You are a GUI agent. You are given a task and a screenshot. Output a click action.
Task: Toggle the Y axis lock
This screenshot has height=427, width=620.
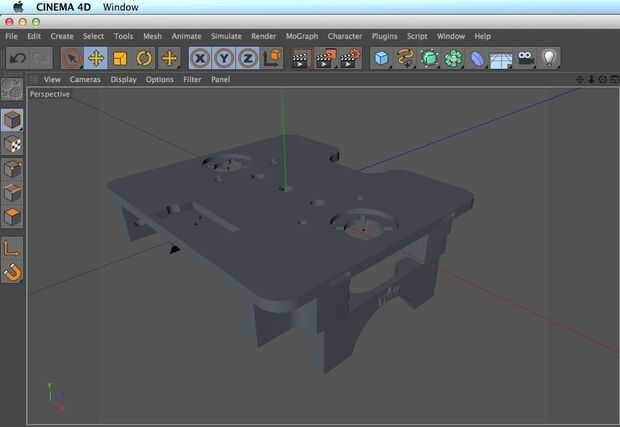[224, 59]
